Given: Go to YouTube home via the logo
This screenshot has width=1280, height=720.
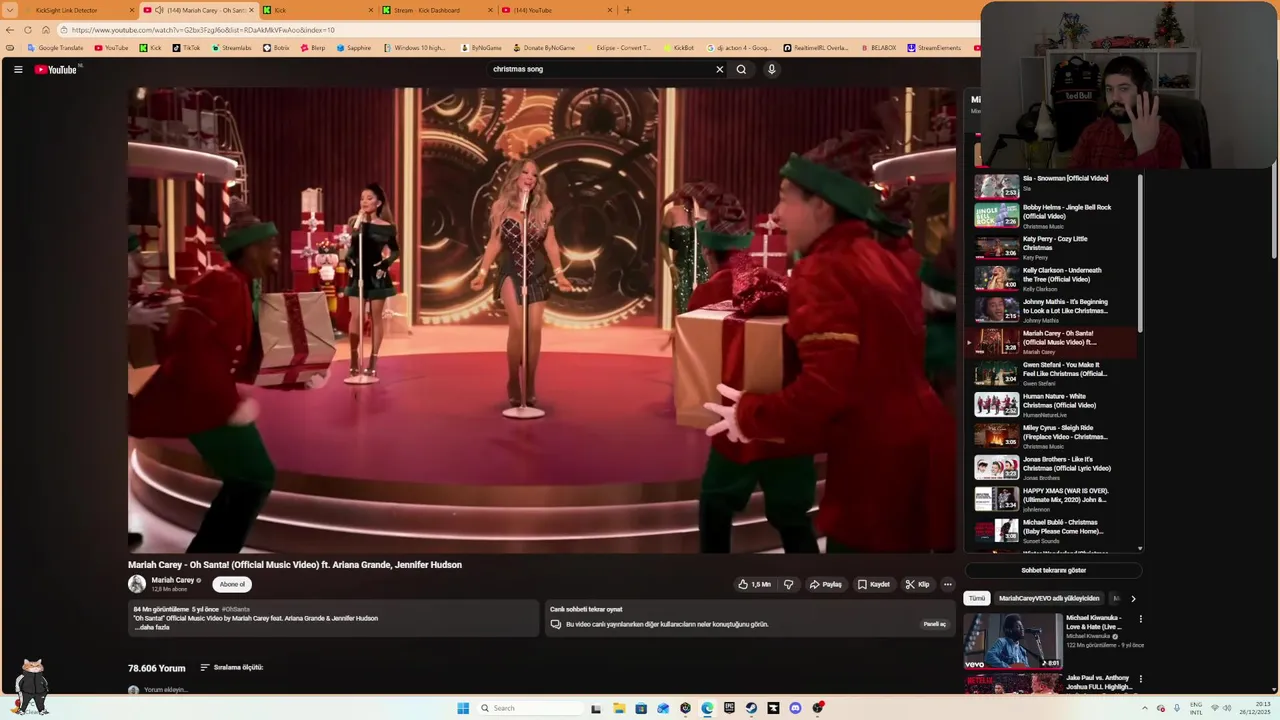Looking at the screenshot, I should pyautogui.click(x=56, y=69).
